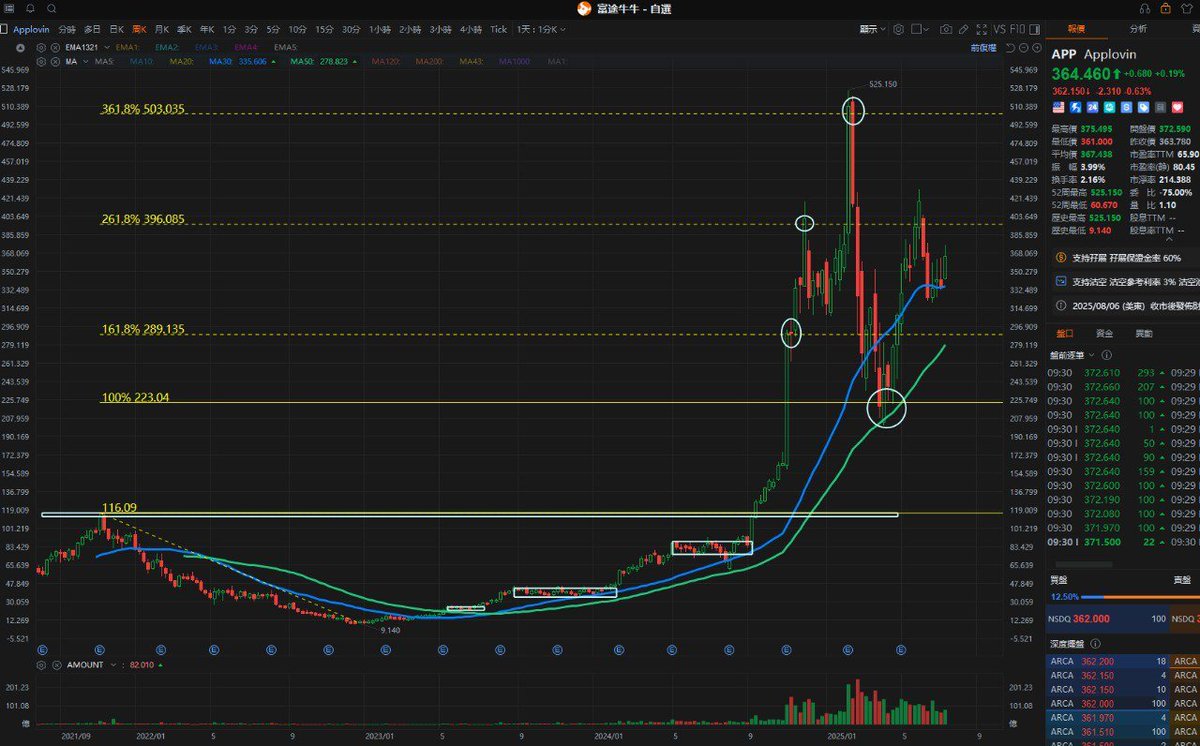
Task: Click the blue 24 hour trading badge
Action: coord(1092,107)
